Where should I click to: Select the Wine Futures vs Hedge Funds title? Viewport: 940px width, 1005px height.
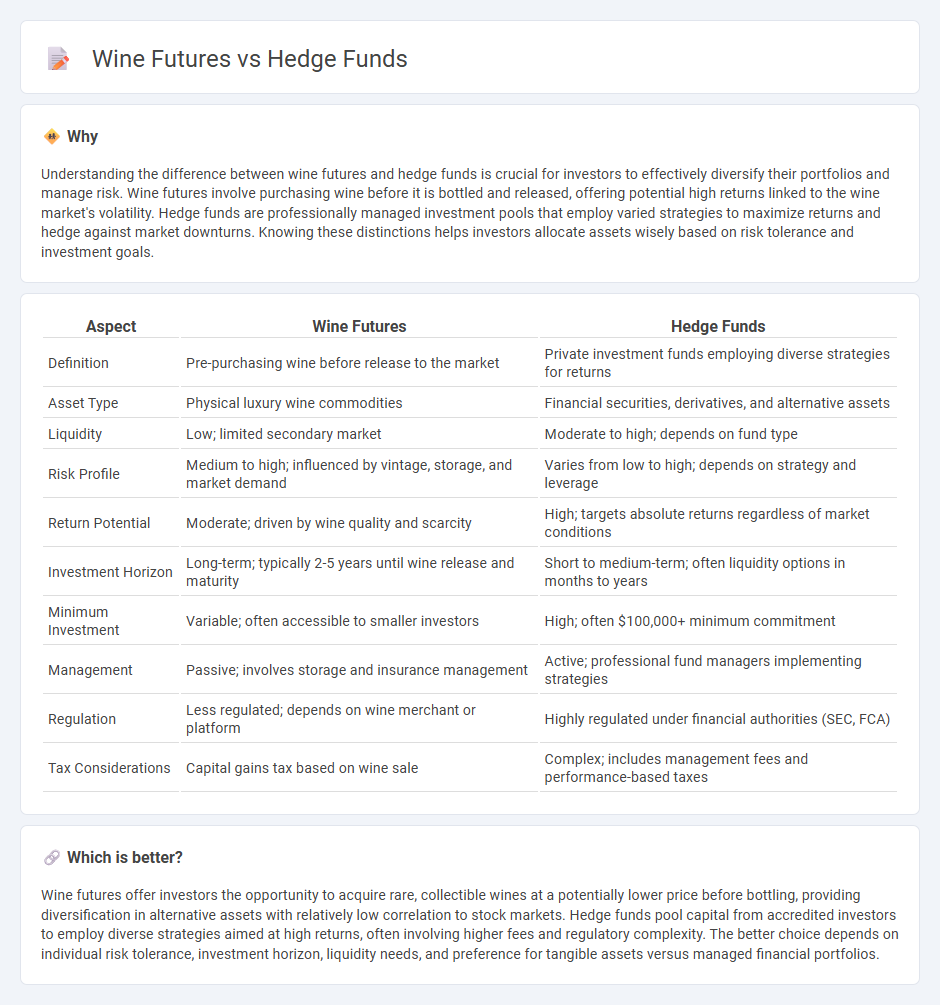point(249,59)
